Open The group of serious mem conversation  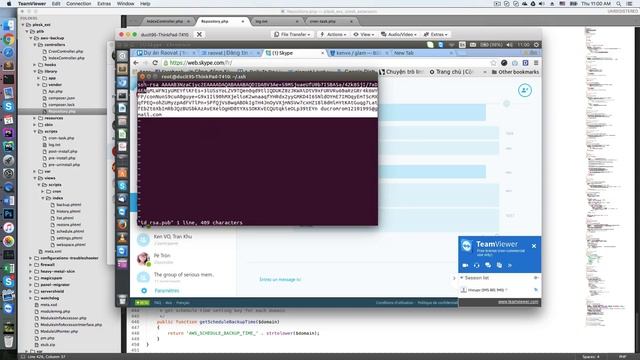184,277
